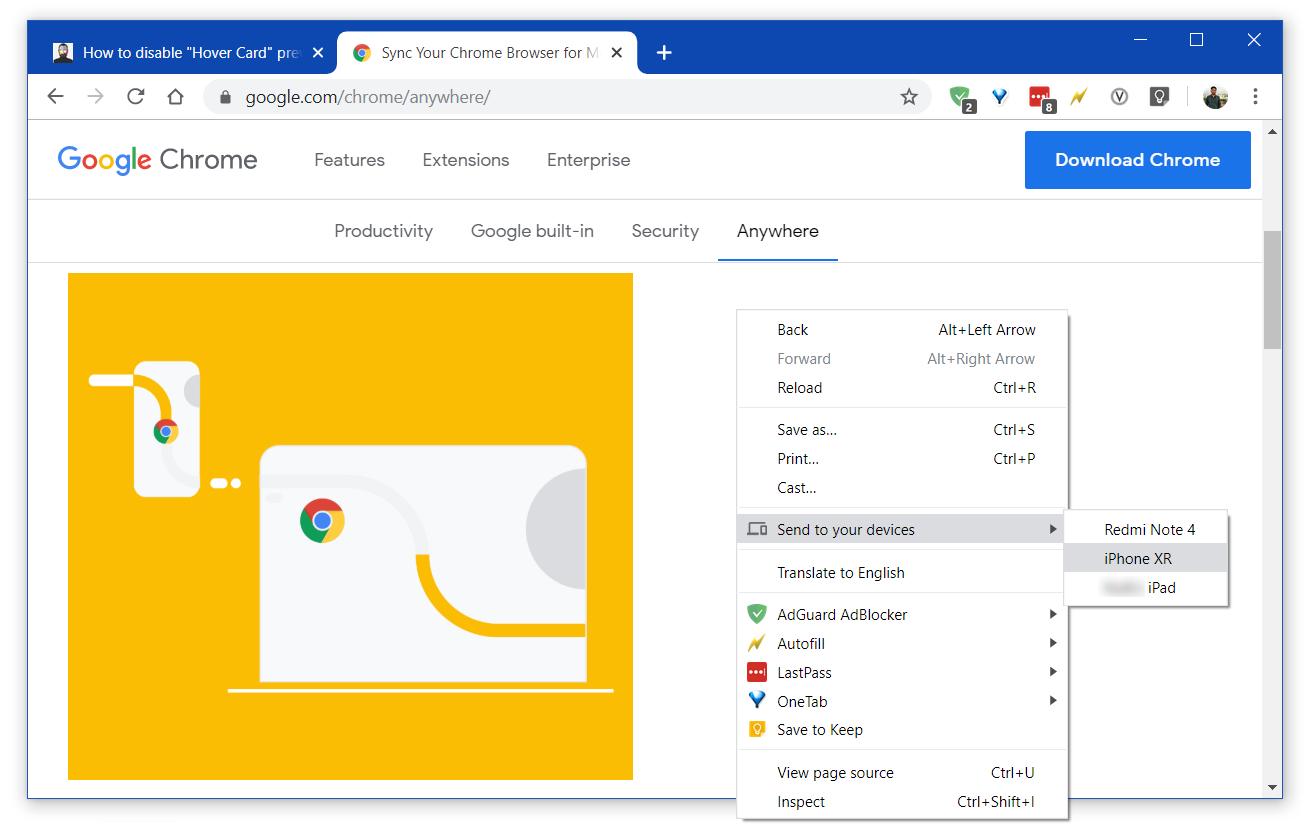
Task: Click the Google Keep extension icon in toolbar
Action: point(1159,97)
